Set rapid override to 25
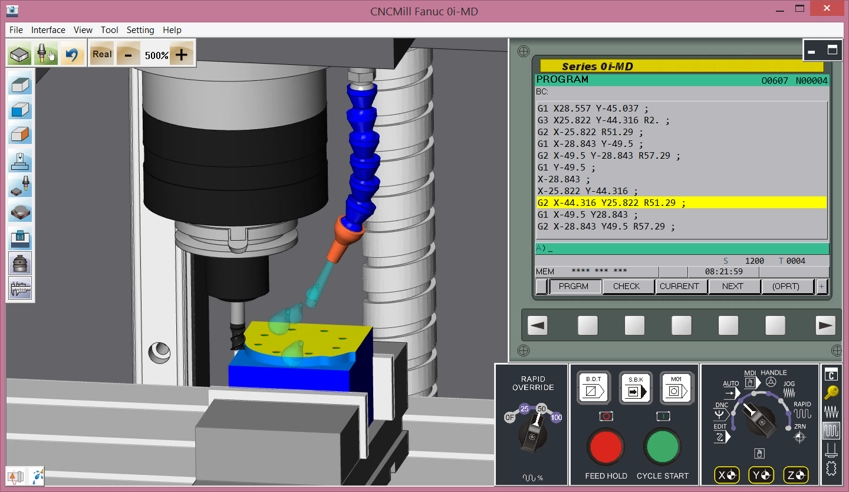The width and height of the screenshot is (849, 492). [524, 409]
